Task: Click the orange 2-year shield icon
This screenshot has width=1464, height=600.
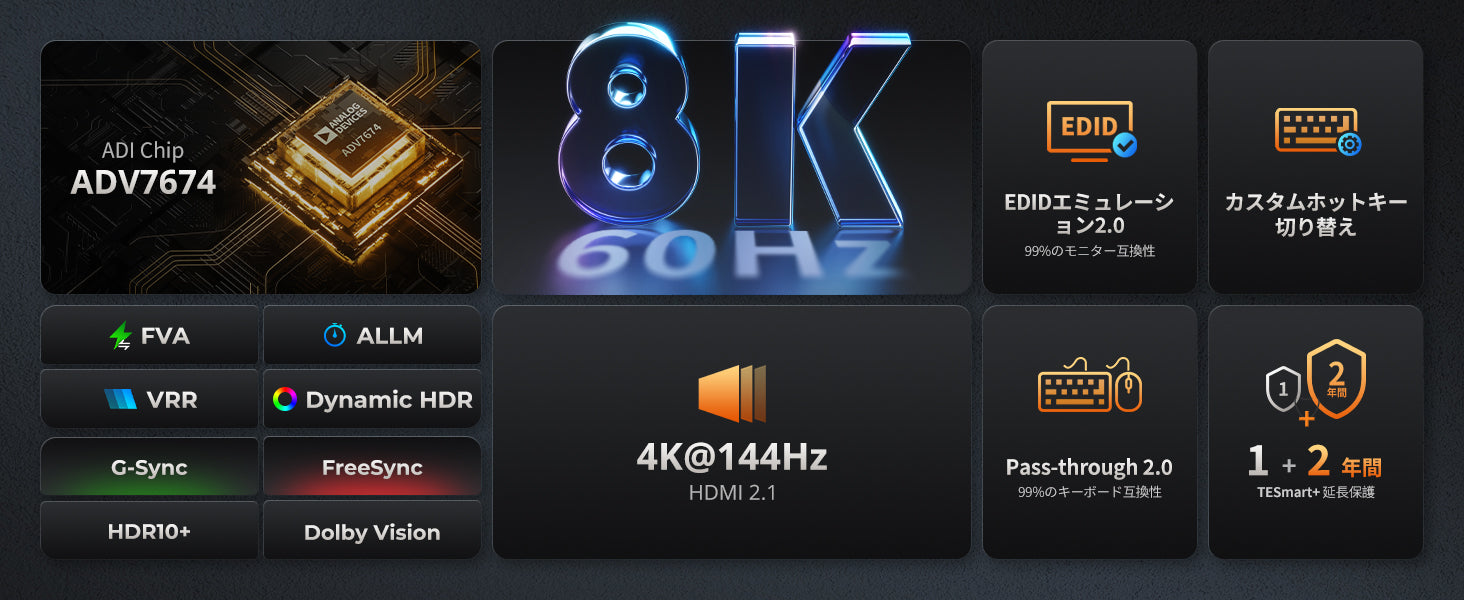Action: pos(1337,378)
